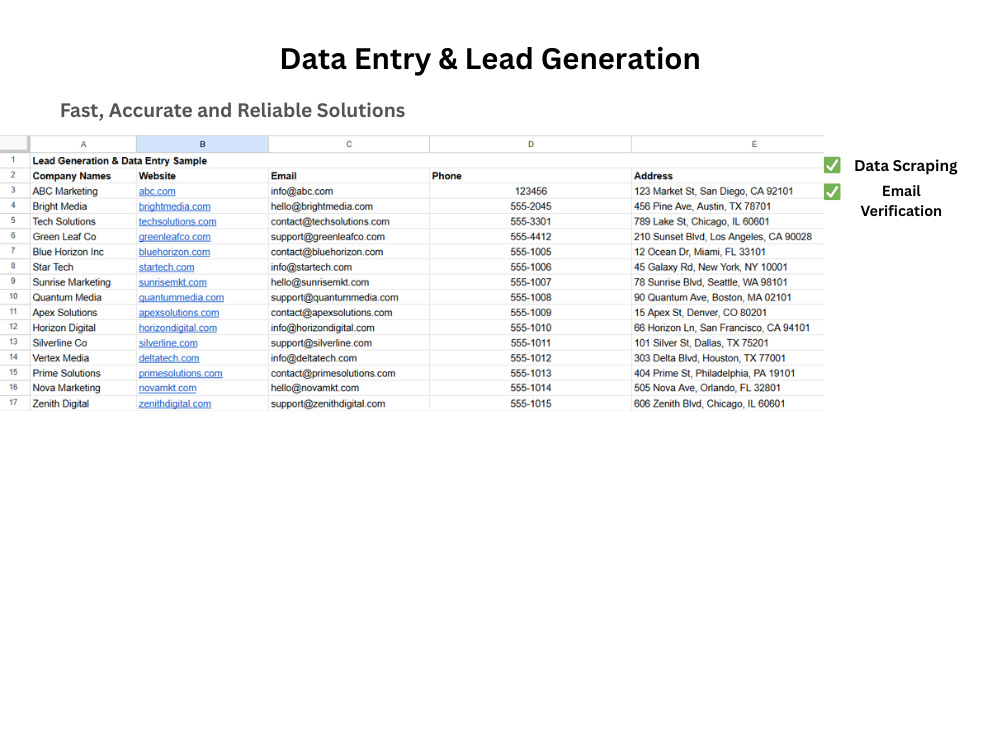This screenshot has width=1000, height=750.
Task: Click address '66 Horizon Ln, San Francisco, CA 94101'
Action: point(728,328)
